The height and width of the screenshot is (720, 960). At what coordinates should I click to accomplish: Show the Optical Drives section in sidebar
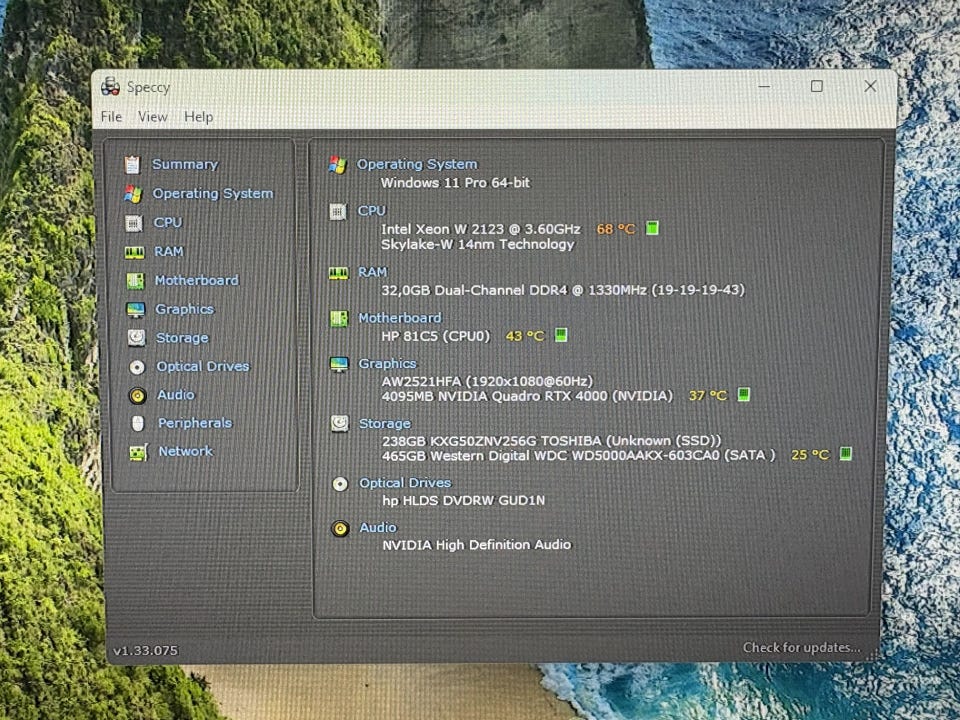pos(203,366)
